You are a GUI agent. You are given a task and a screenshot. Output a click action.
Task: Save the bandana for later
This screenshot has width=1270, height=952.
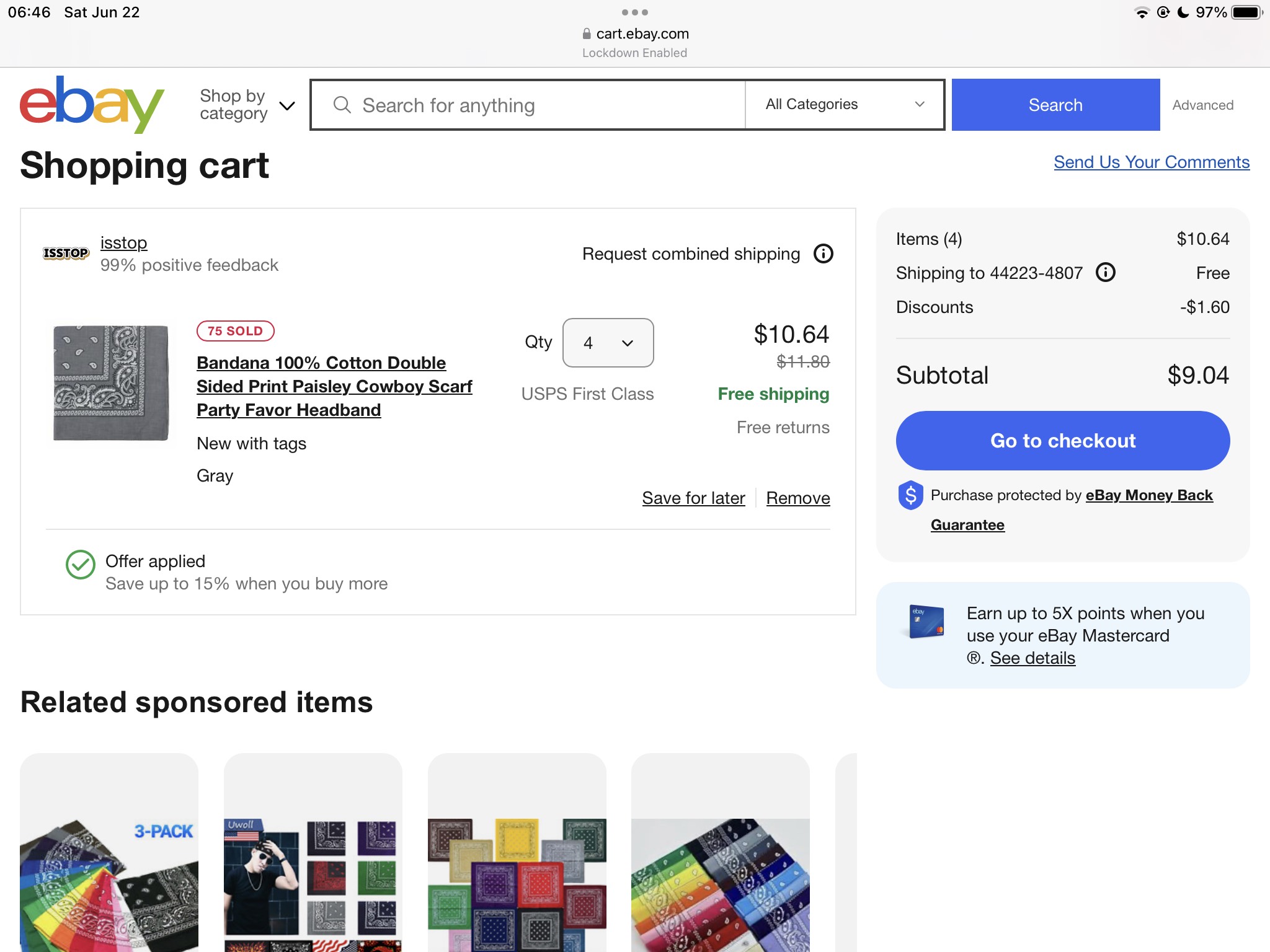click(693, 498)
